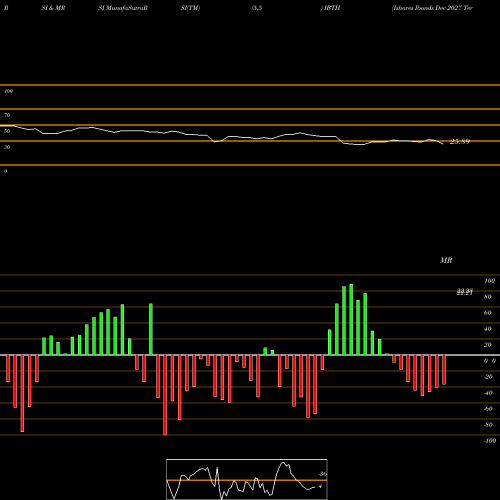The image size is (500, 500).
Task: Click the 40 label on MR right axis
Action: click(488, 329)
